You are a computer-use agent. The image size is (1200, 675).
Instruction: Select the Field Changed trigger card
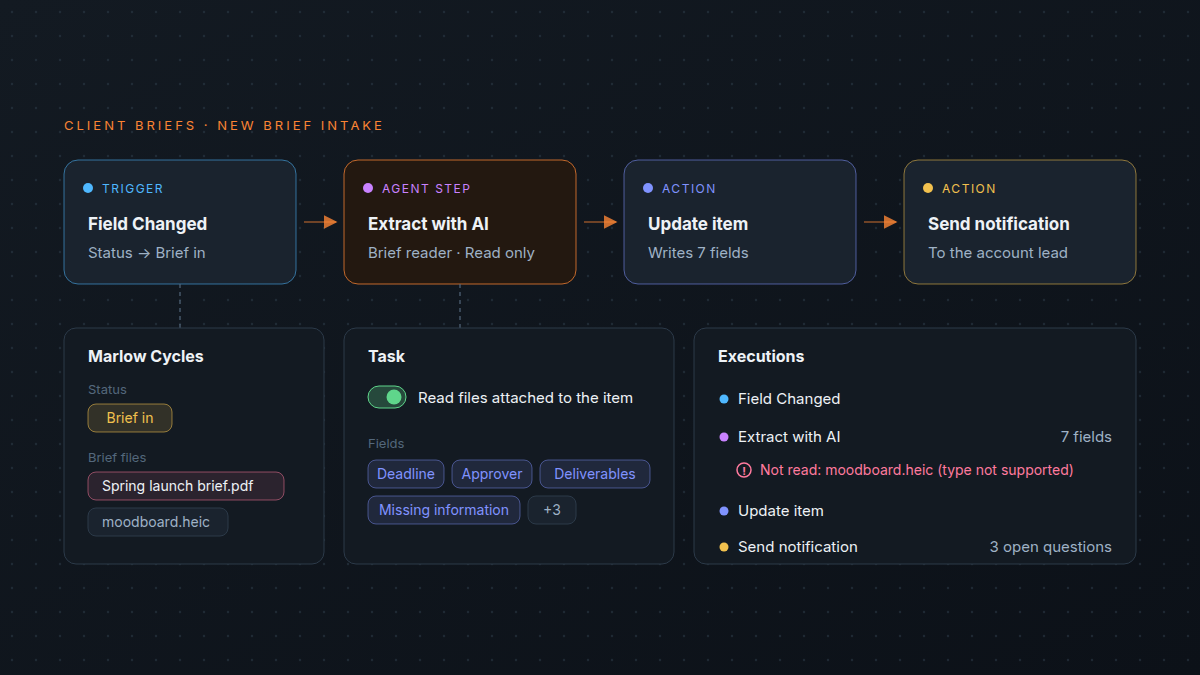coord(180,222)
